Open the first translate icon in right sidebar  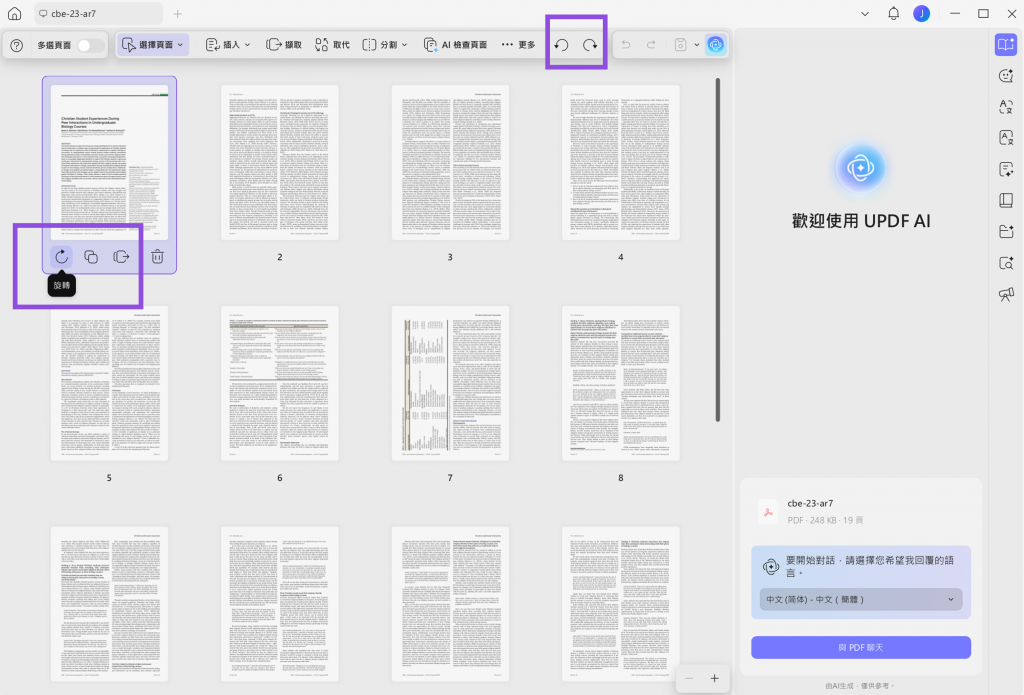tap(1006, 106)
